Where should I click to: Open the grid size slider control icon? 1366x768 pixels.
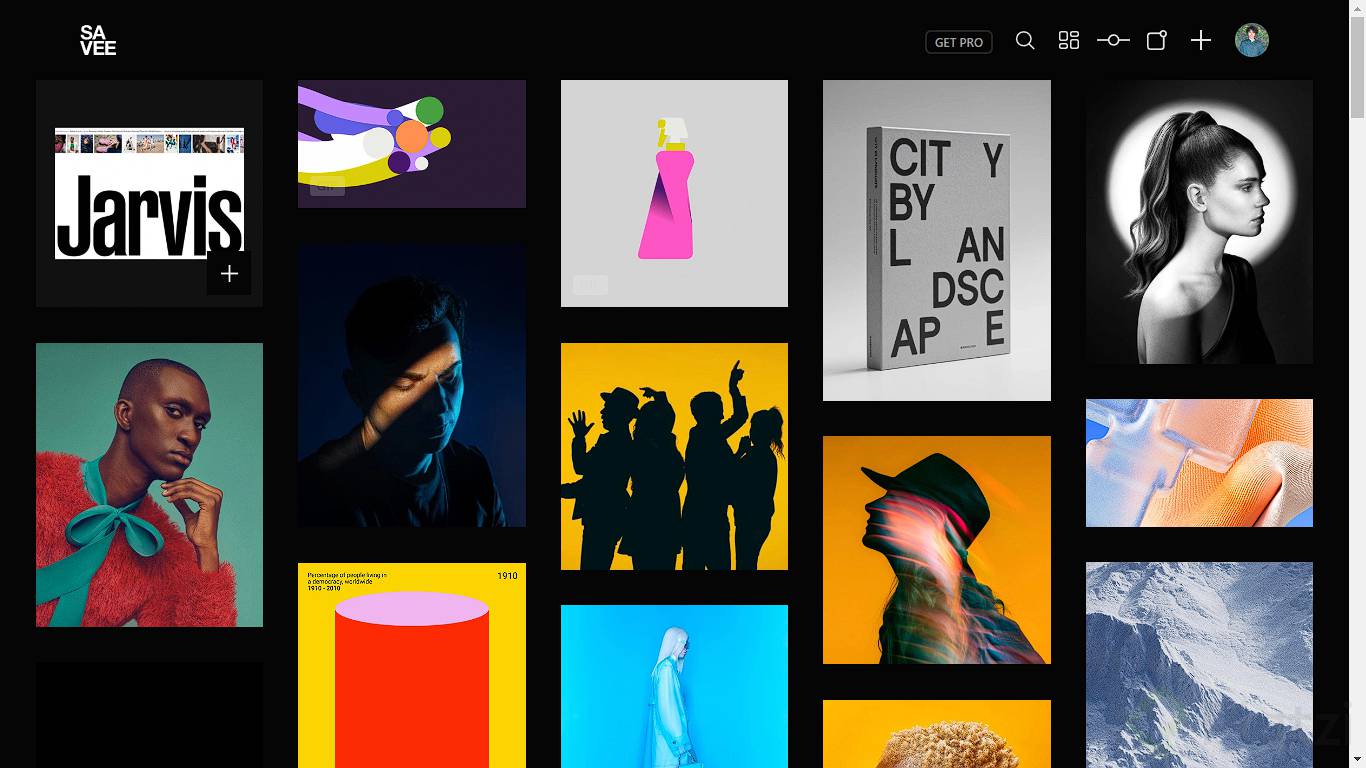[1113, 40]
